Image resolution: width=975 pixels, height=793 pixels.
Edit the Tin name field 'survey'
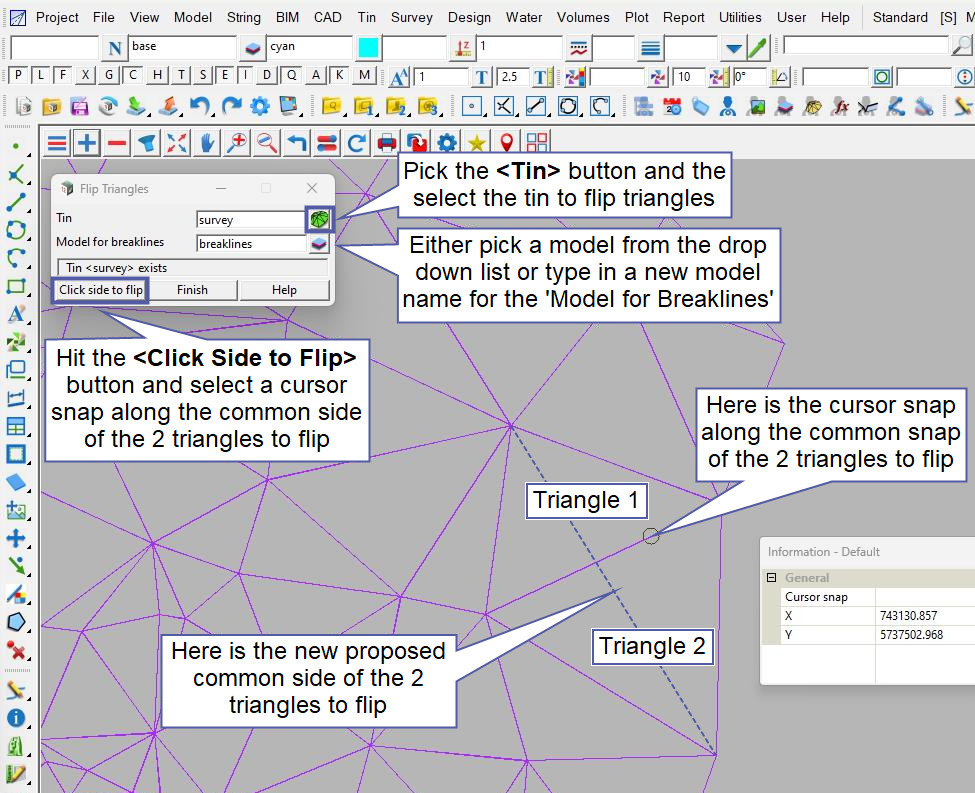pyautogui.click(x=251, y=220)
